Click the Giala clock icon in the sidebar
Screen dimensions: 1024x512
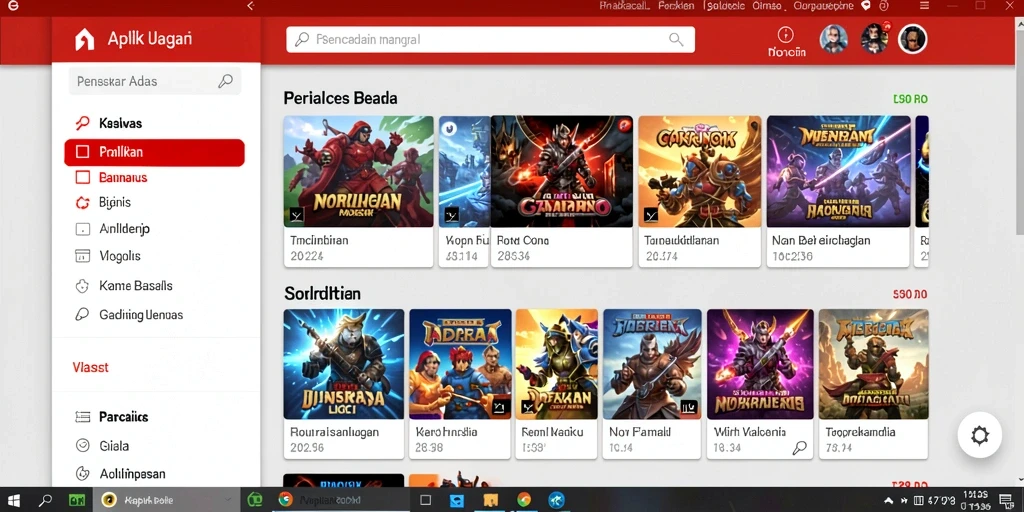coord(82,445)
